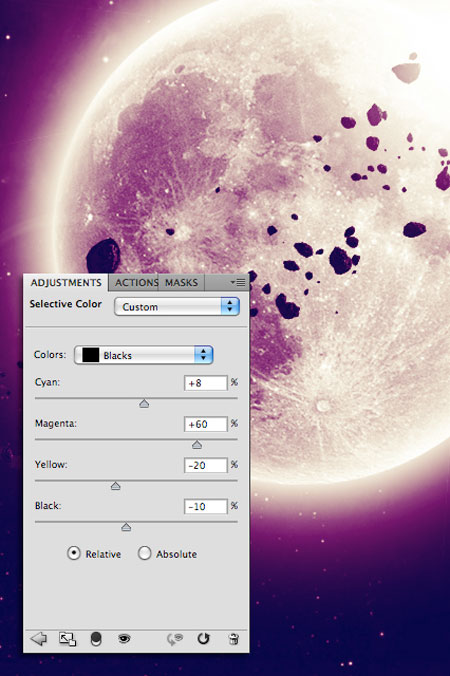Select the Relative radio button

pos(74,553)
